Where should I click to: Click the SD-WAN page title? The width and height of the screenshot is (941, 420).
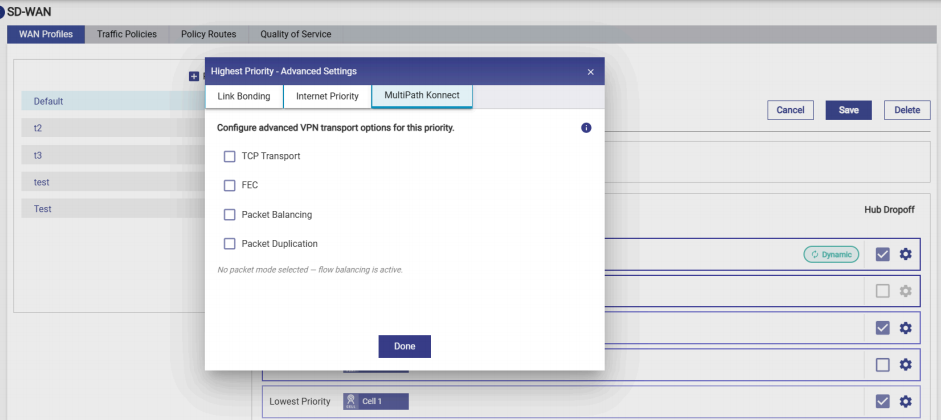pyautogui.click(x=29, y=11)
